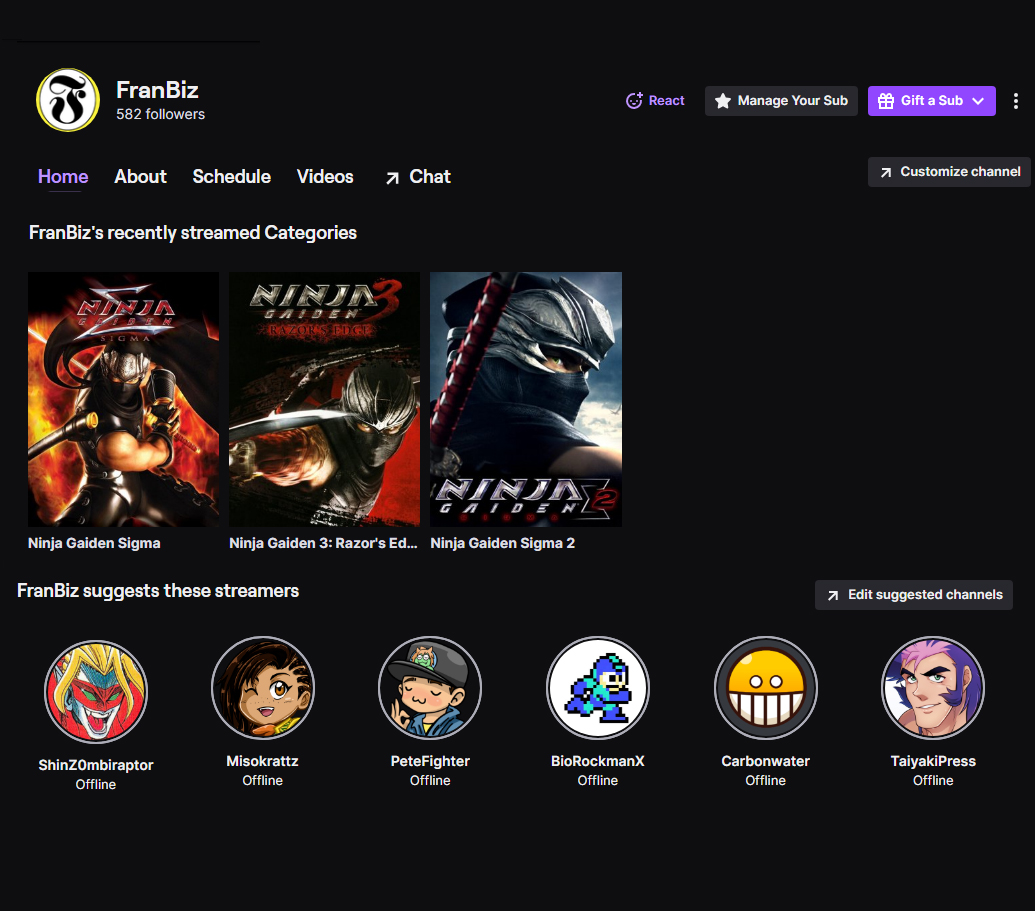The image size is (1035, 911).
Task: Click Gift a Sub button
Action: coord(931,101)
